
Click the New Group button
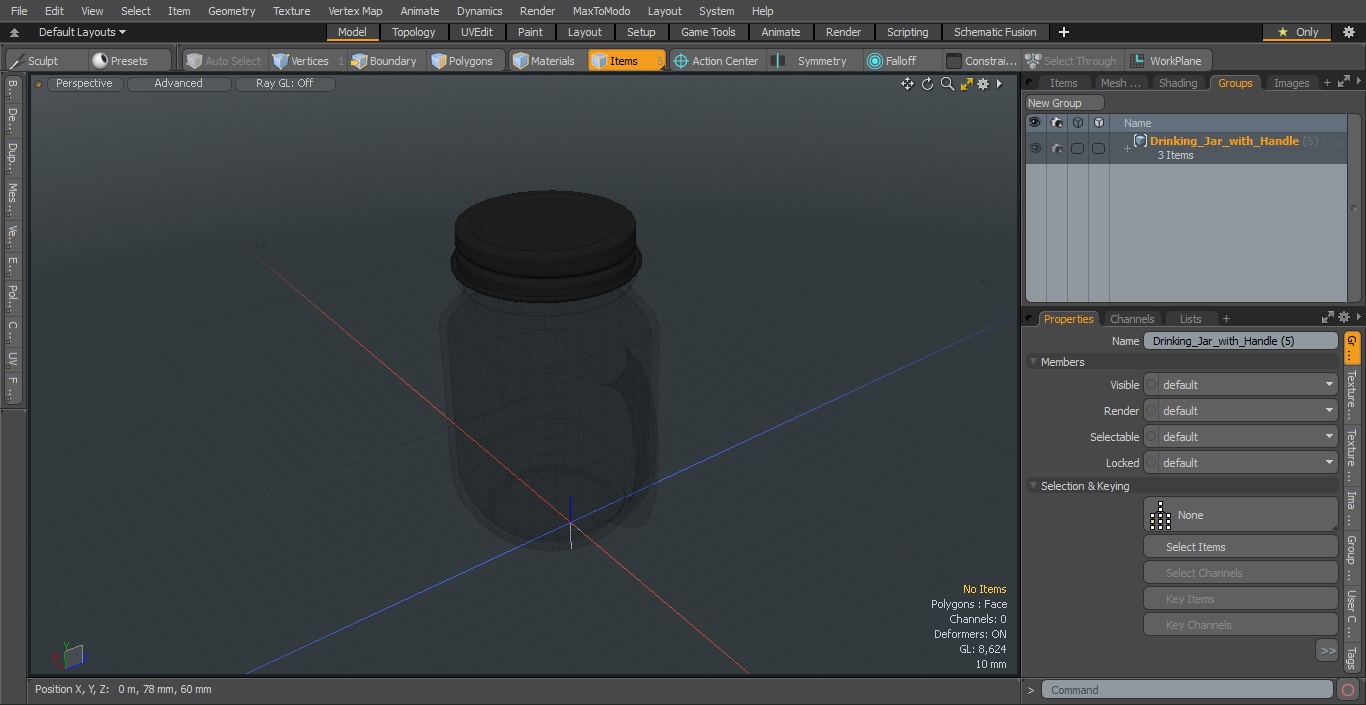coord(1064,103)
